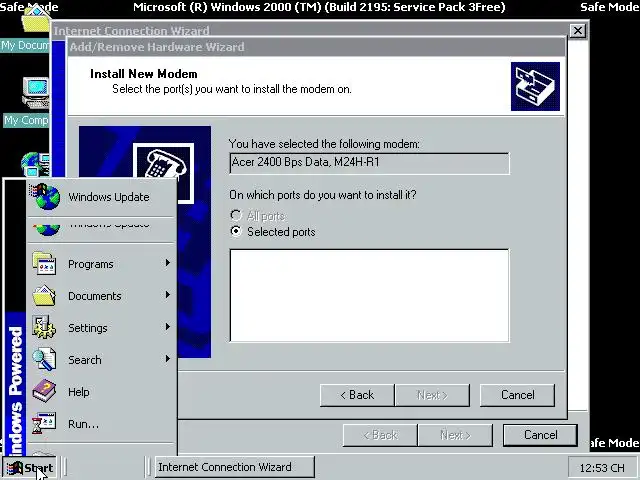Click the Documents folder icon
640x480 pixels.
click(44, 296)
